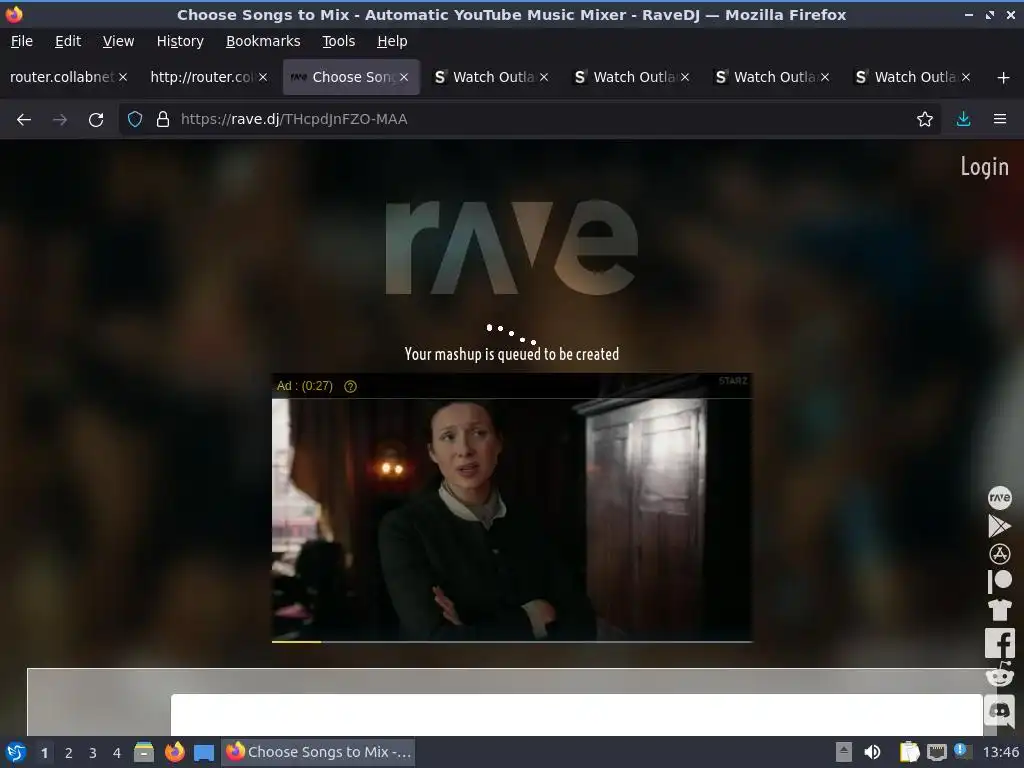Open the merchandise t-shirt icon

coord(999,609)
